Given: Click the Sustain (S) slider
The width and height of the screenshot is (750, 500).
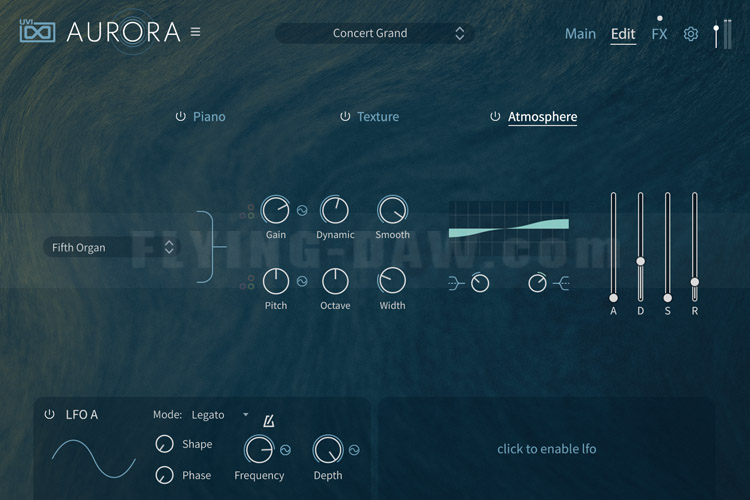Looking at the screenshot, I should (x=668, y=247).
